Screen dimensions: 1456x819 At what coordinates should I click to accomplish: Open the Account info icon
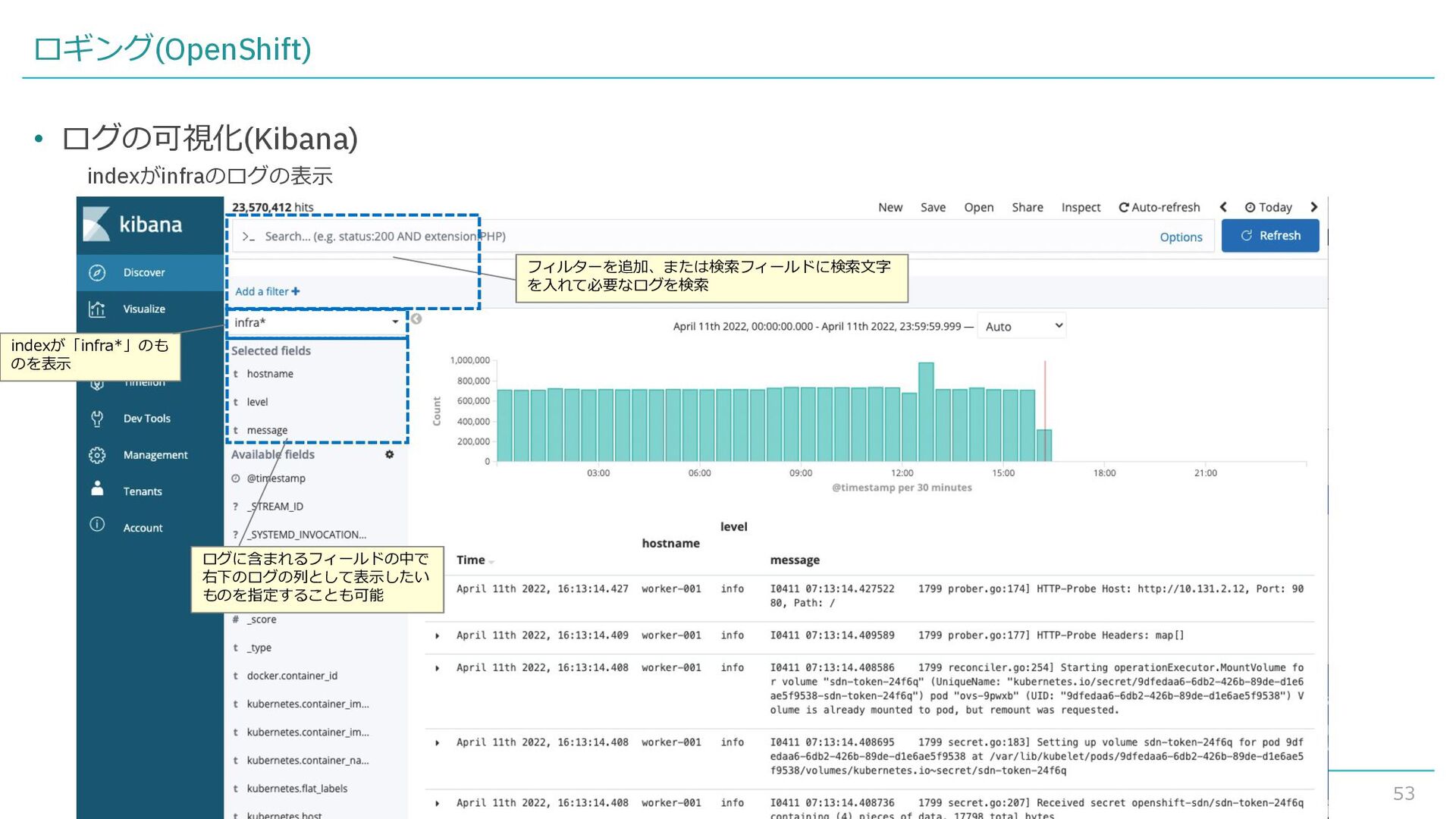[x=97, y=525]
